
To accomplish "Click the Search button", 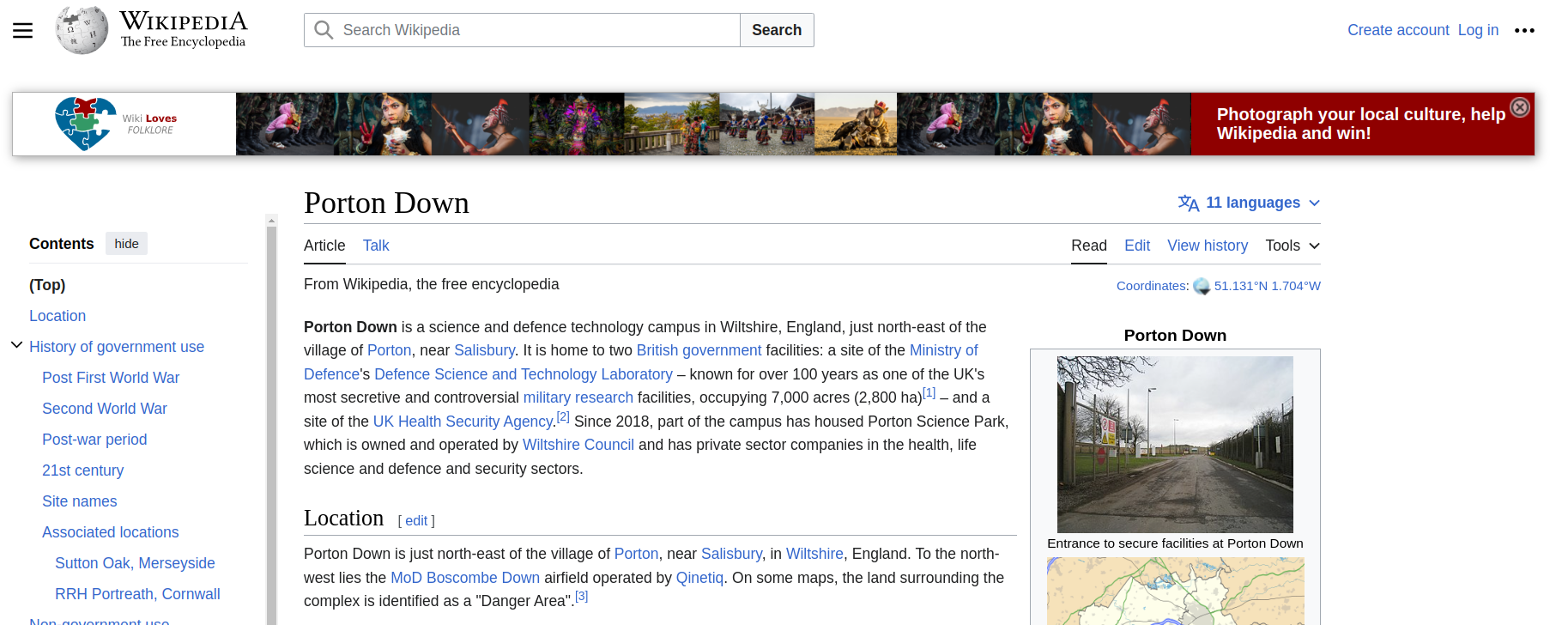I will tap(776, 30).
